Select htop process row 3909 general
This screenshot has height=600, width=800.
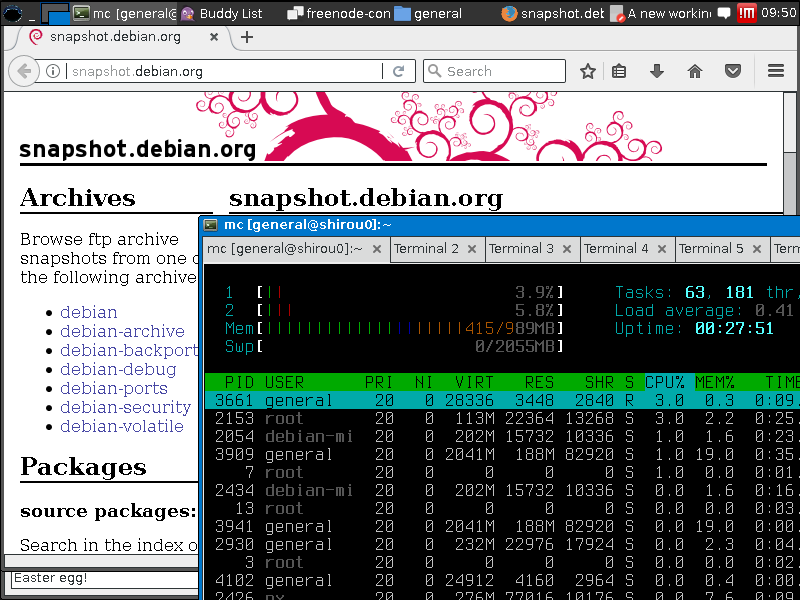pyautogui.click(x=502, y=454)
